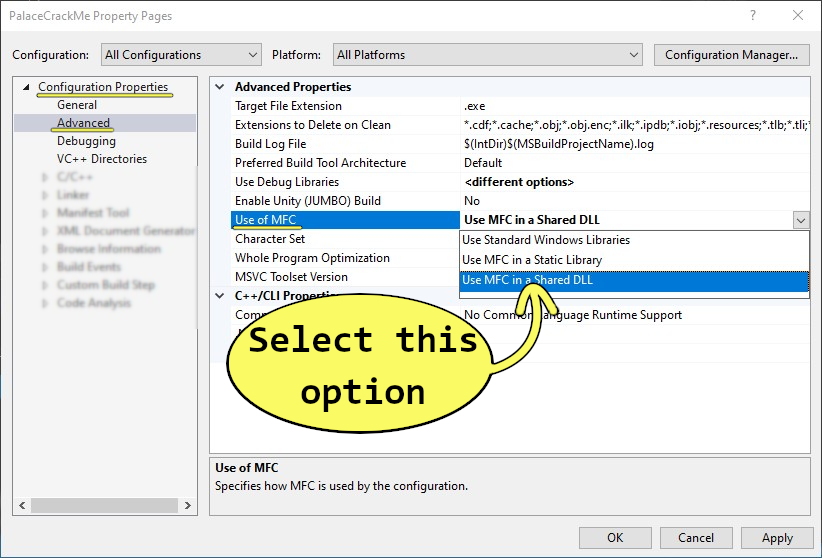This screenshot has height=558, width=822.
Task: Select the Use of MFC property
Action: (x=345, y=220)
